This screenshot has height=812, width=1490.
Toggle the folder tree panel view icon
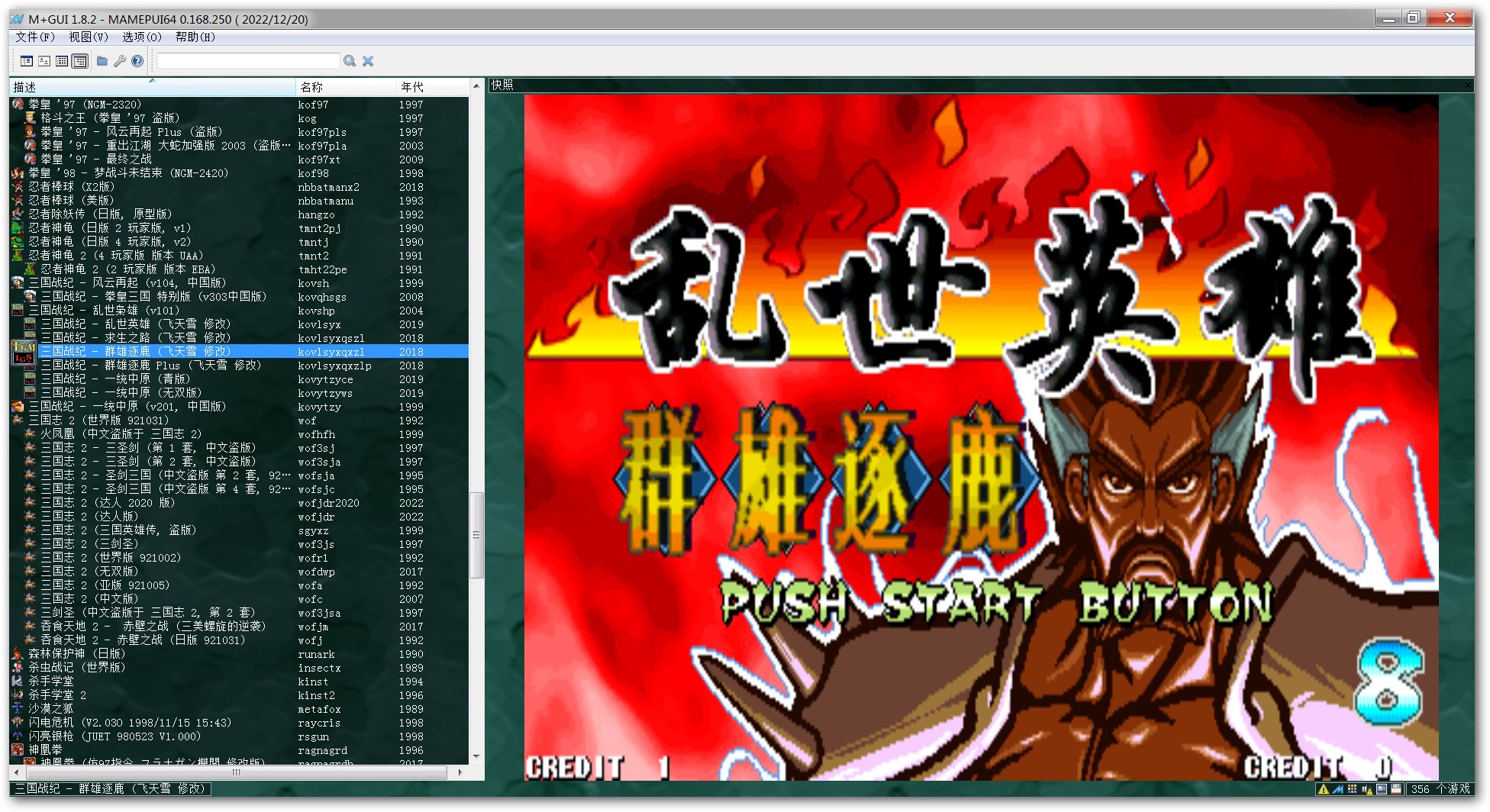[x=27, y=61]
